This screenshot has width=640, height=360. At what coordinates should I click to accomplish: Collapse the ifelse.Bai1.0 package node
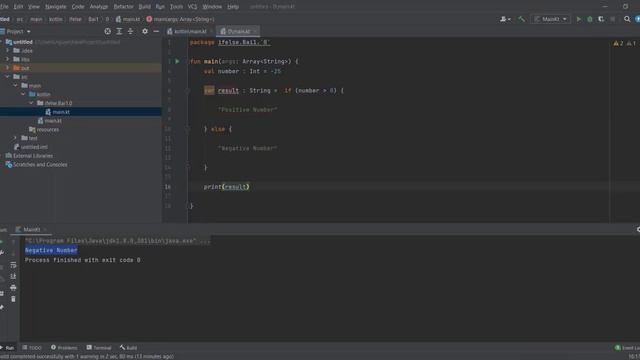[31, 103]
